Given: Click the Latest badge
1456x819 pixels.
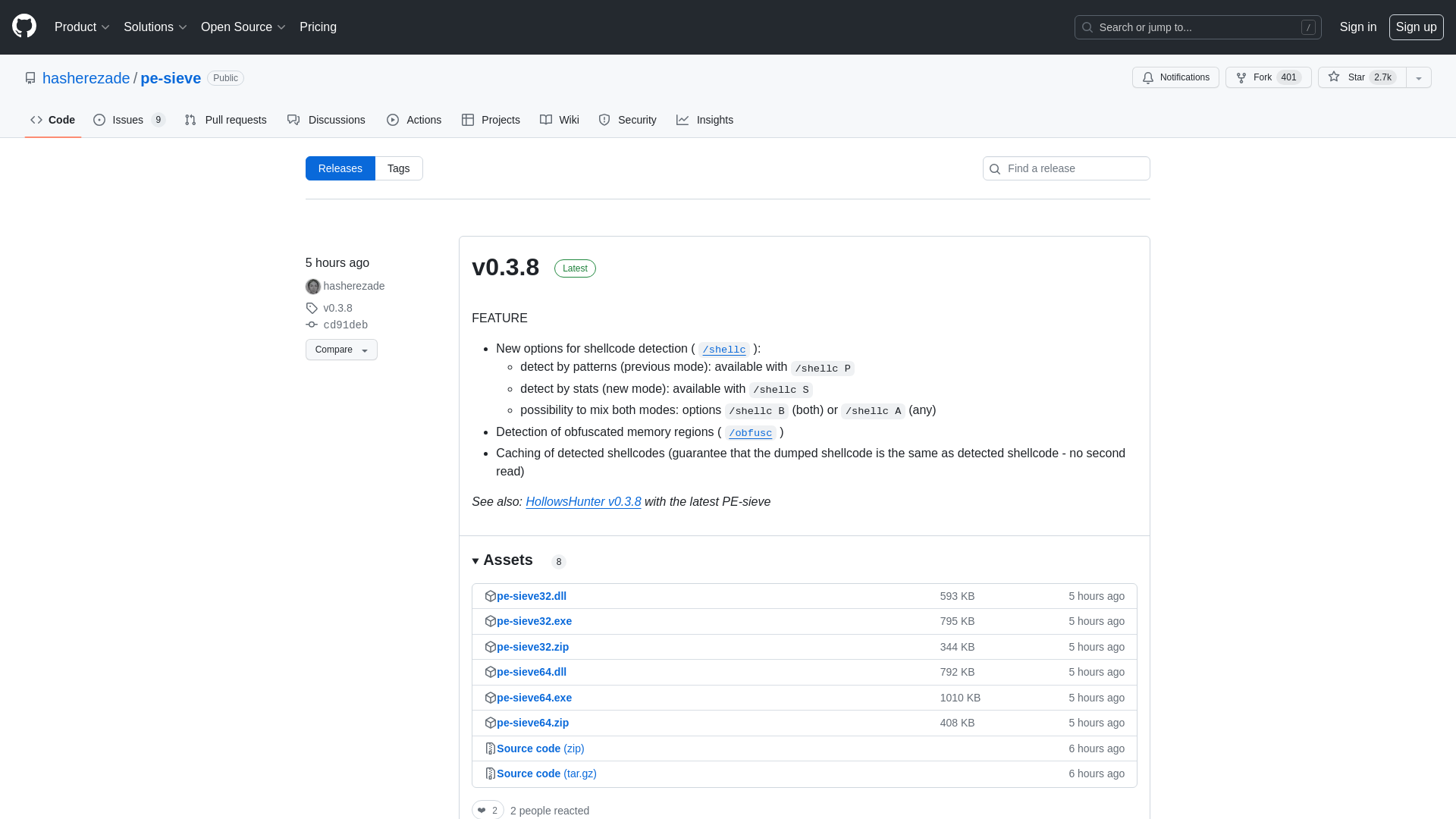Looking at the screenshot, I should tap(575, 268).
